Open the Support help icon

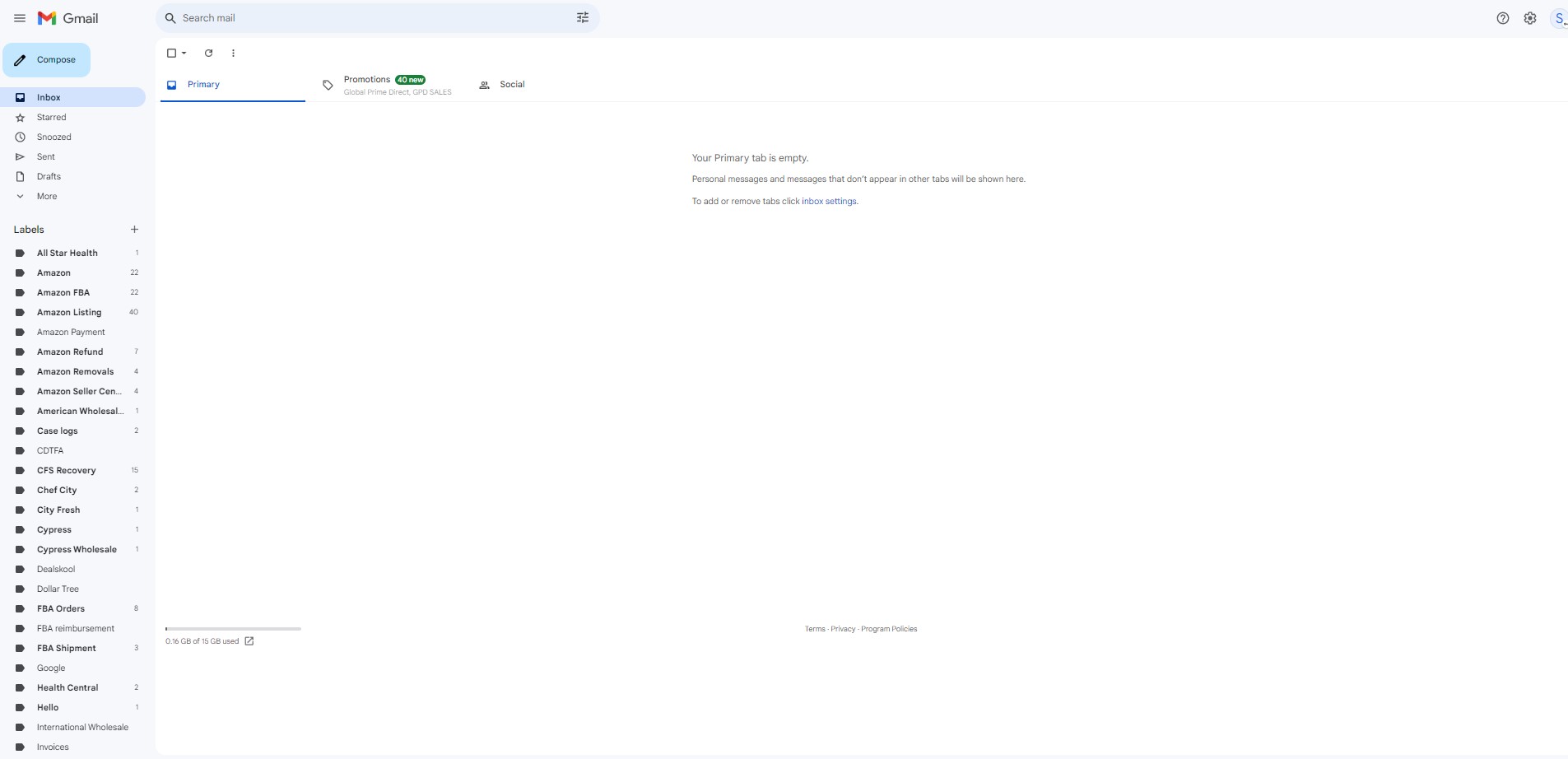pyautogui.click(x=1503, y=18)
